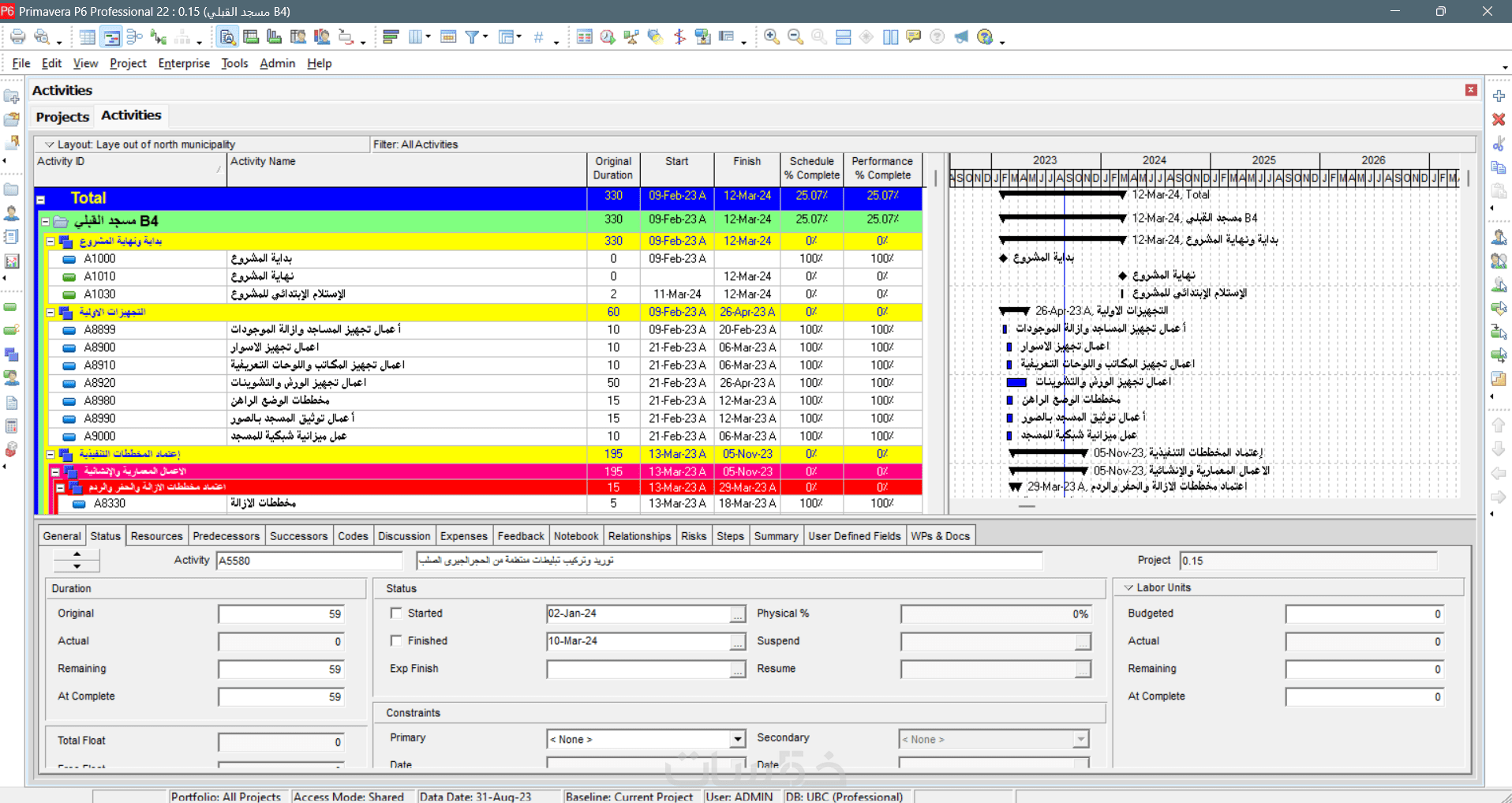The width and height of the screenshot is (1512, 803).
Task: Switch to the Gantt Chart view
Action: pyautogui.click(x=111, y=37)
